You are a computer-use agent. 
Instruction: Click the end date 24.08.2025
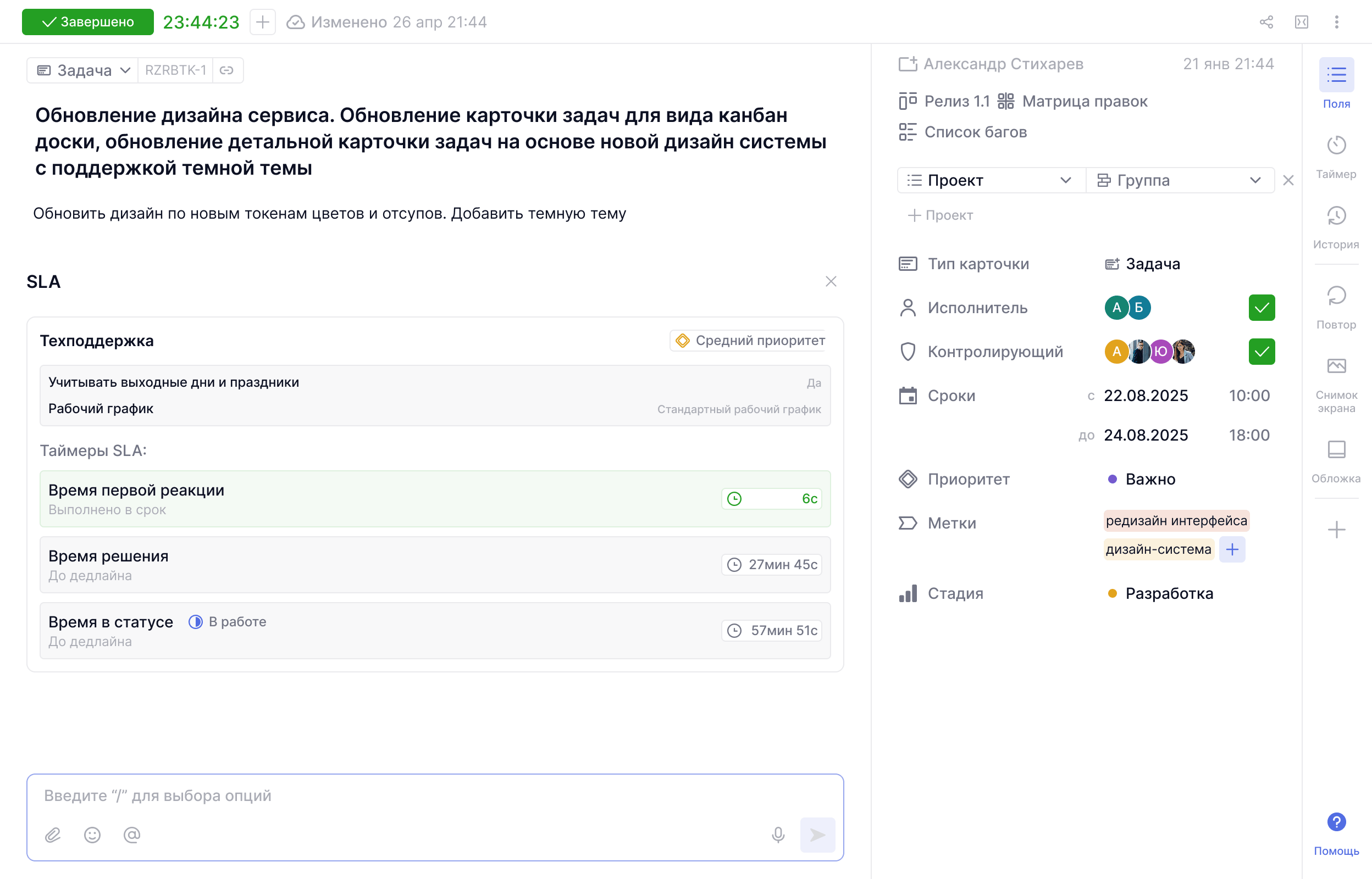1146,435
